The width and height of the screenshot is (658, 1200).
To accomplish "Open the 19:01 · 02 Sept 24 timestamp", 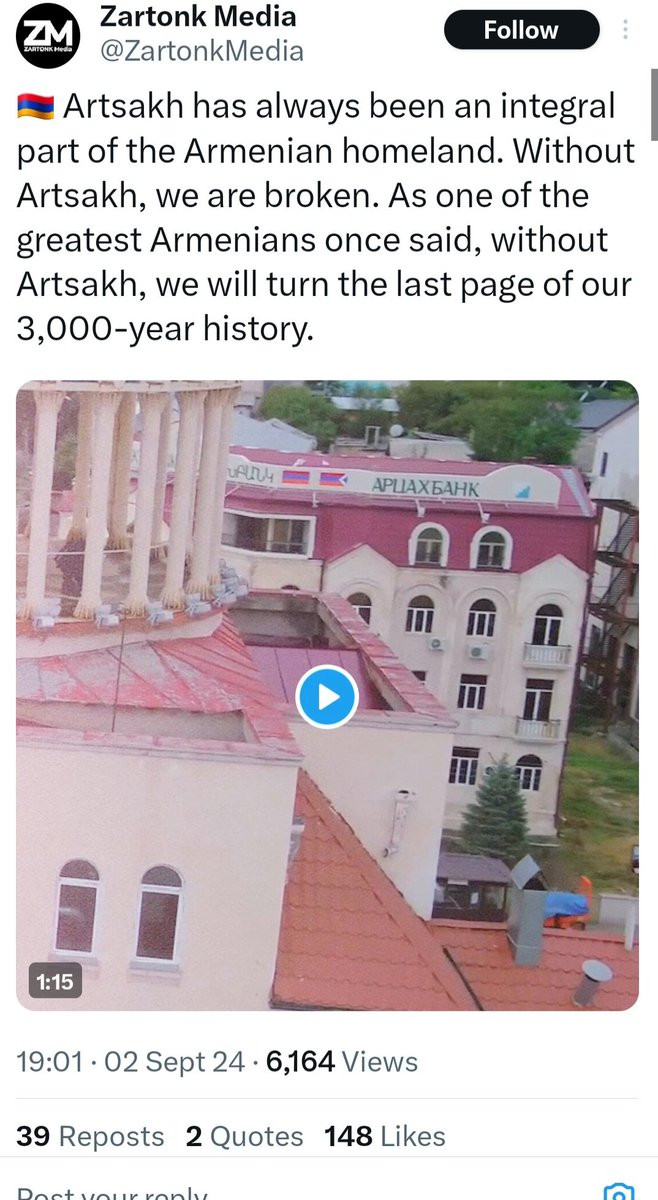I will tap(131, 1061).
